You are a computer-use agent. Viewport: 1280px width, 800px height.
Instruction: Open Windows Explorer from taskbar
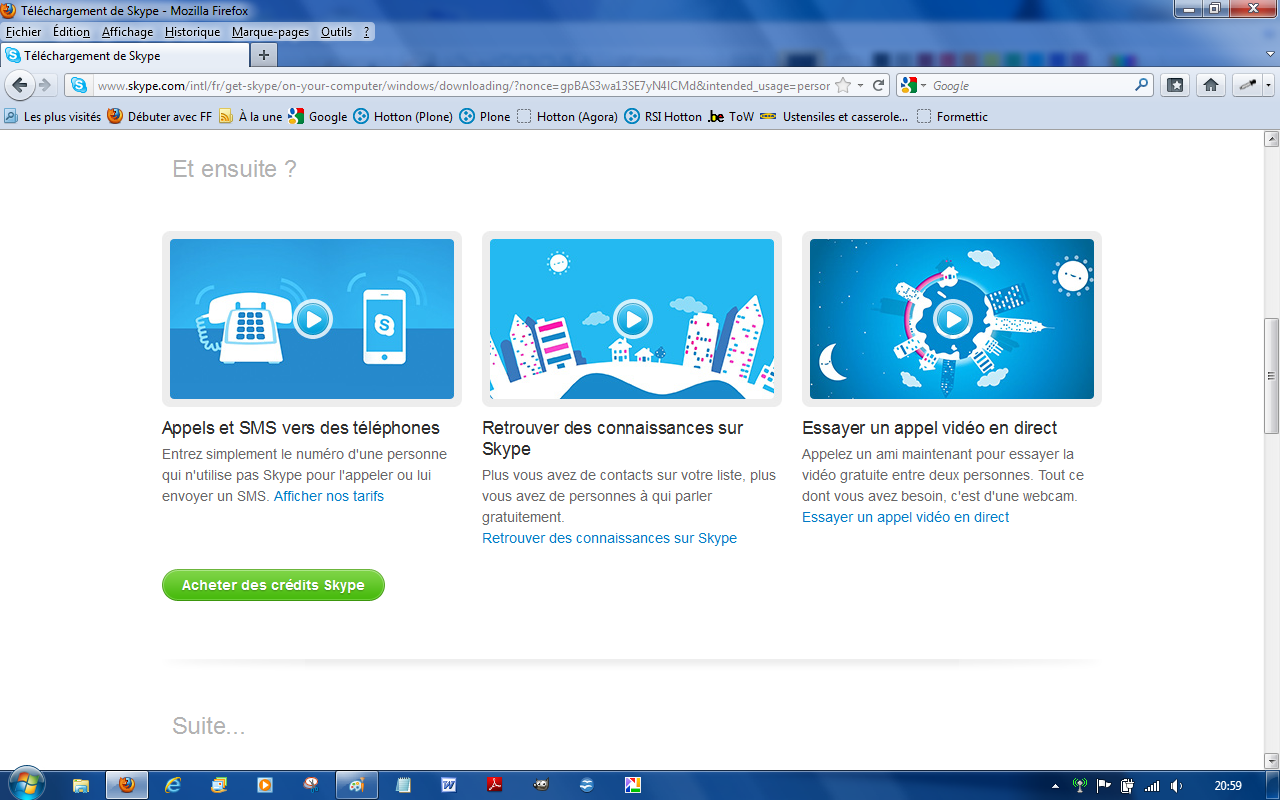tap(81, 785)
